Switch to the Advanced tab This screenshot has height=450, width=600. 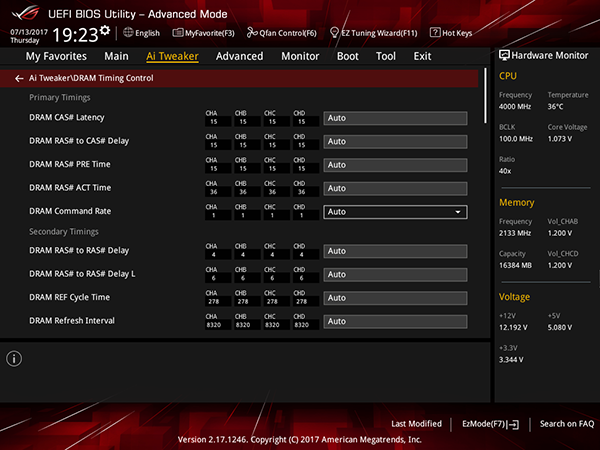tap(240, 56)
